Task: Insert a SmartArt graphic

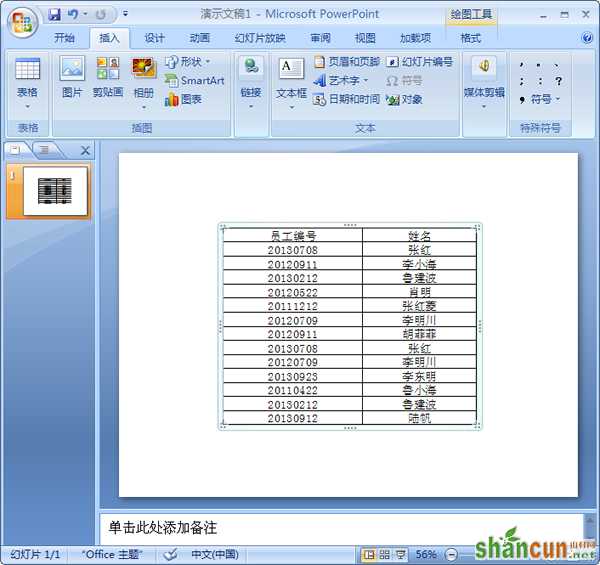Action: tap(194, 81)
